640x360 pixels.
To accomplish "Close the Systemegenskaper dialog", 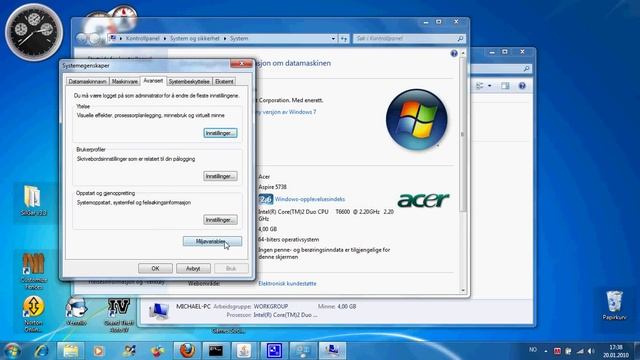I will (241, 64).
